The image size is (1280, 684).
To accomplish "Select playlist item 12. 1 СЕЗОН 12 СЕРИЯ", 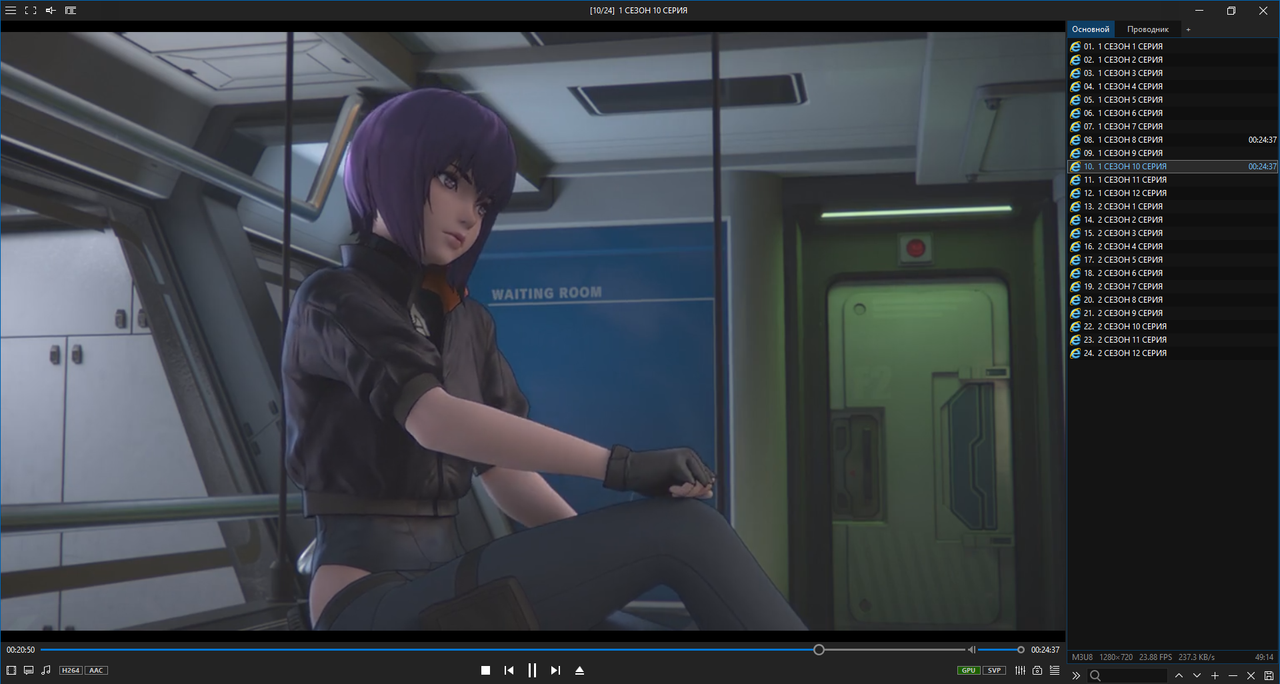I will [1174, 193].
